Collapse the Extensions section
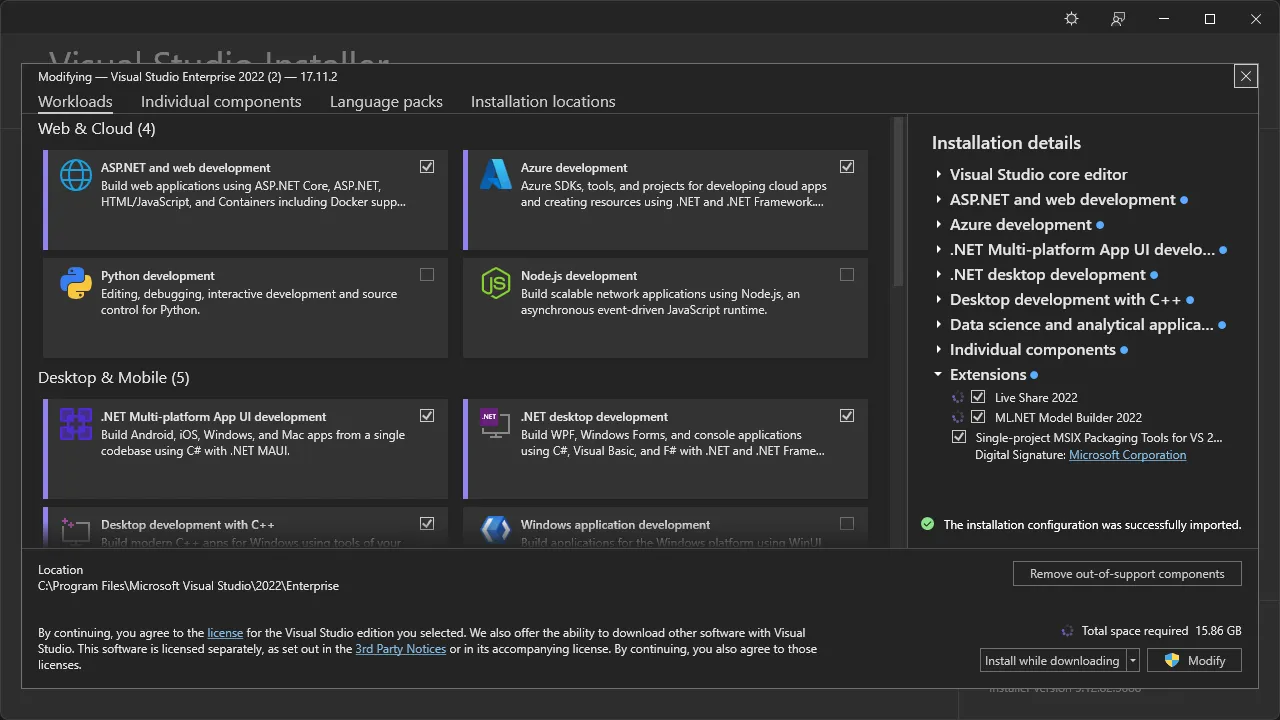Screen dimensions: 1280x720 pyautogui.click(x=938, y=374)
